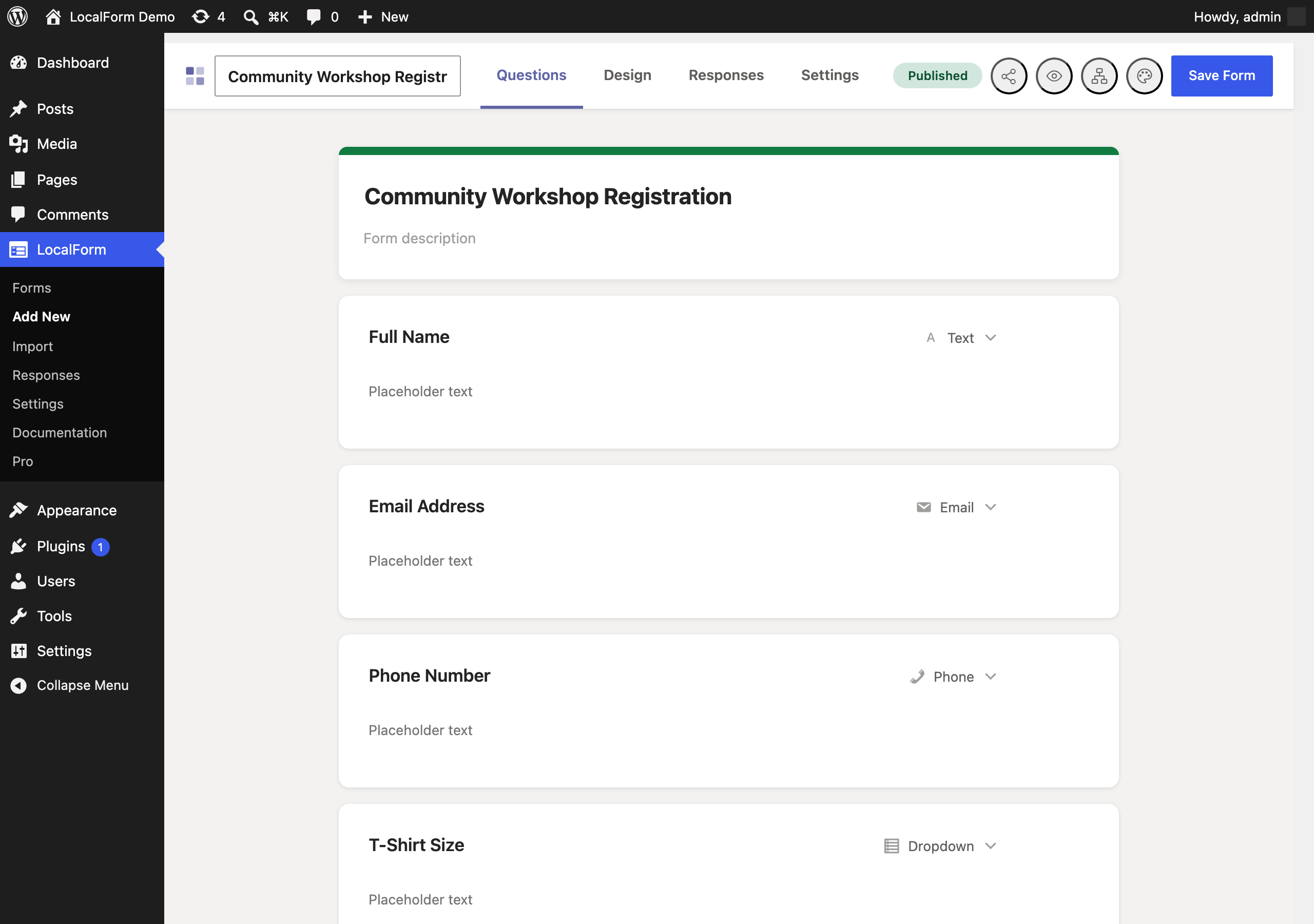
Task: Click the LocalForm grid logo icon
Action: (x=195, y=75)
